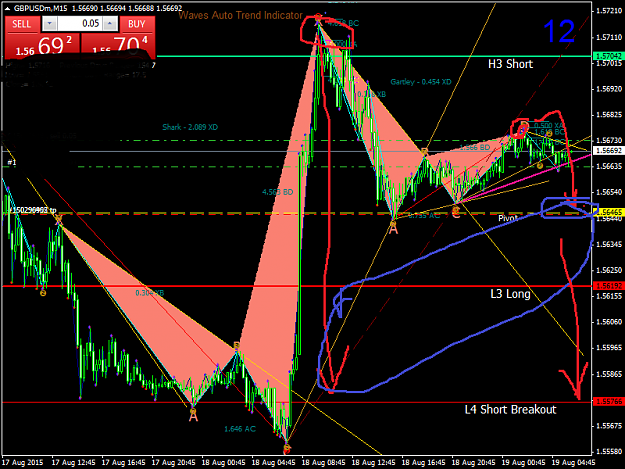Click the Waves Auto Trend Indicator label

[x=240, y=16]
